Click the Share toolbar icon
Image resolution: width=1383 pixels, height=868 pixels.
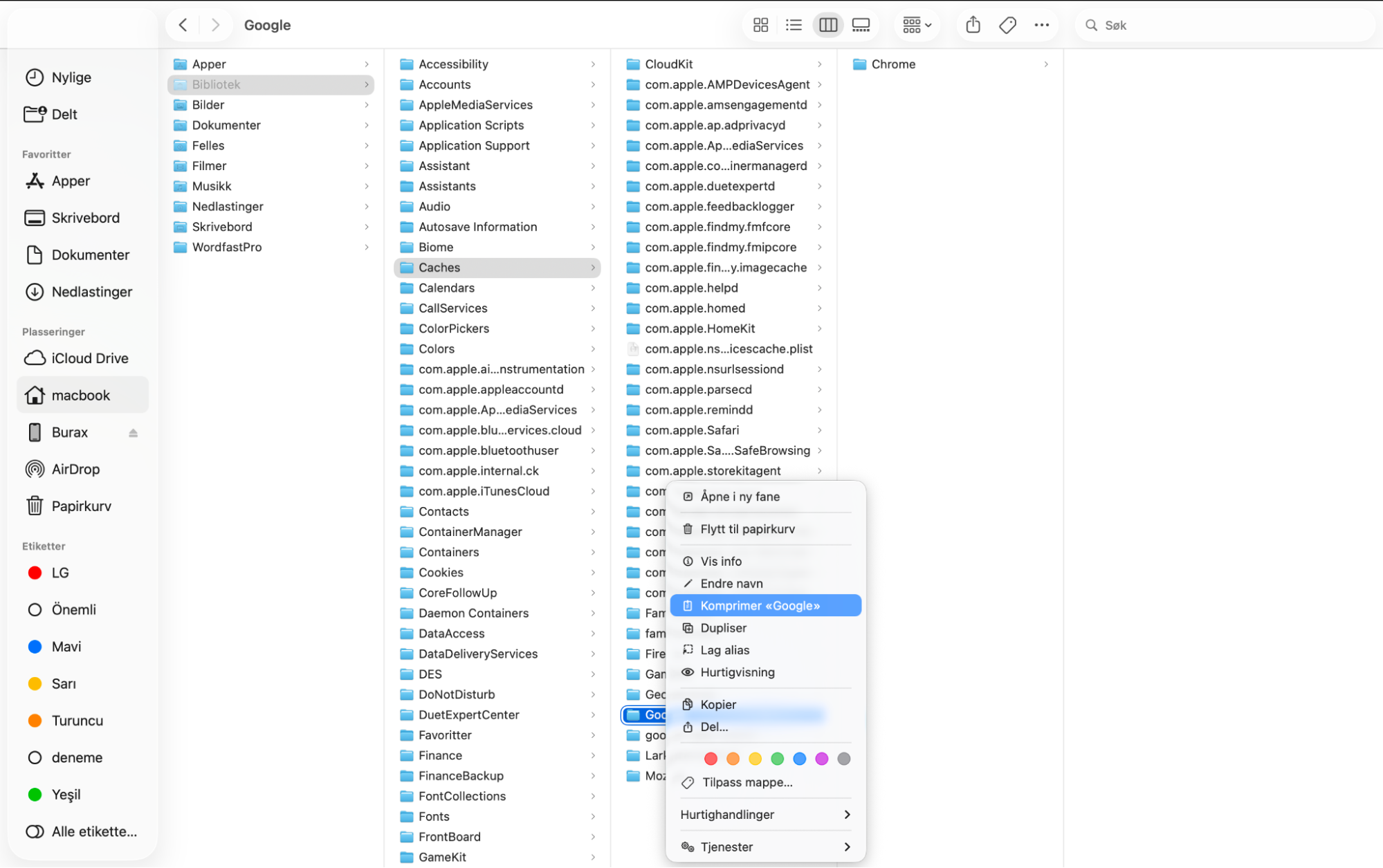click(973, 25)
